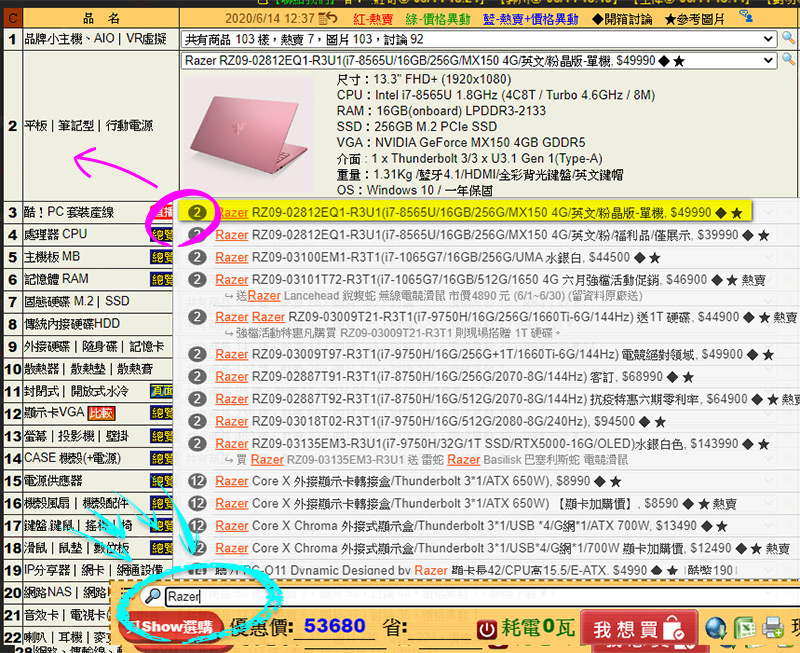Click the 優惠價 53680 total value
Viewport: 800px width, 653px height.
point(335,626)
